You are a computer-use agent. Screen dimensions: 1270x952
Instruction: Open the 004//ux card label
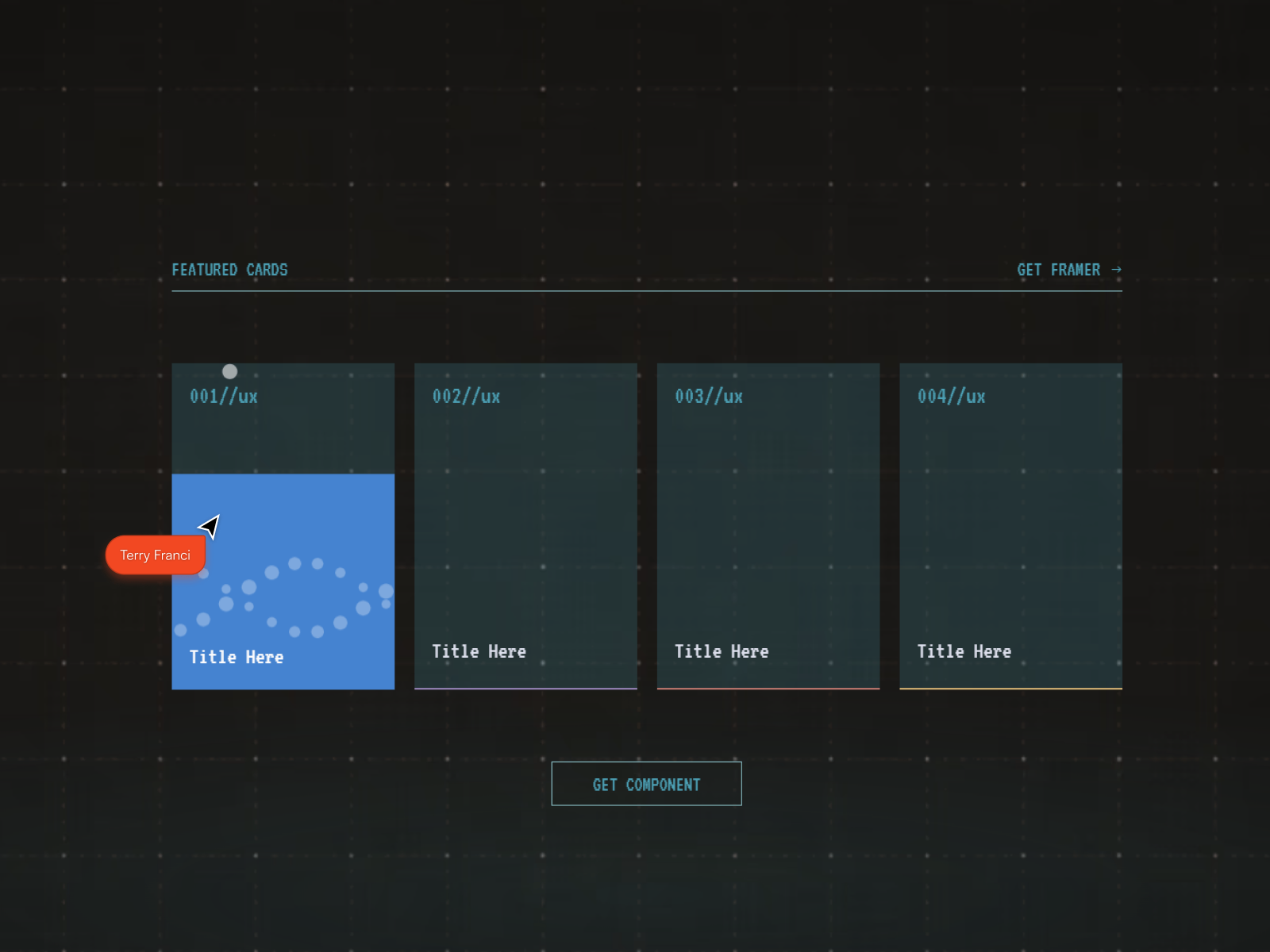[952, 396]
